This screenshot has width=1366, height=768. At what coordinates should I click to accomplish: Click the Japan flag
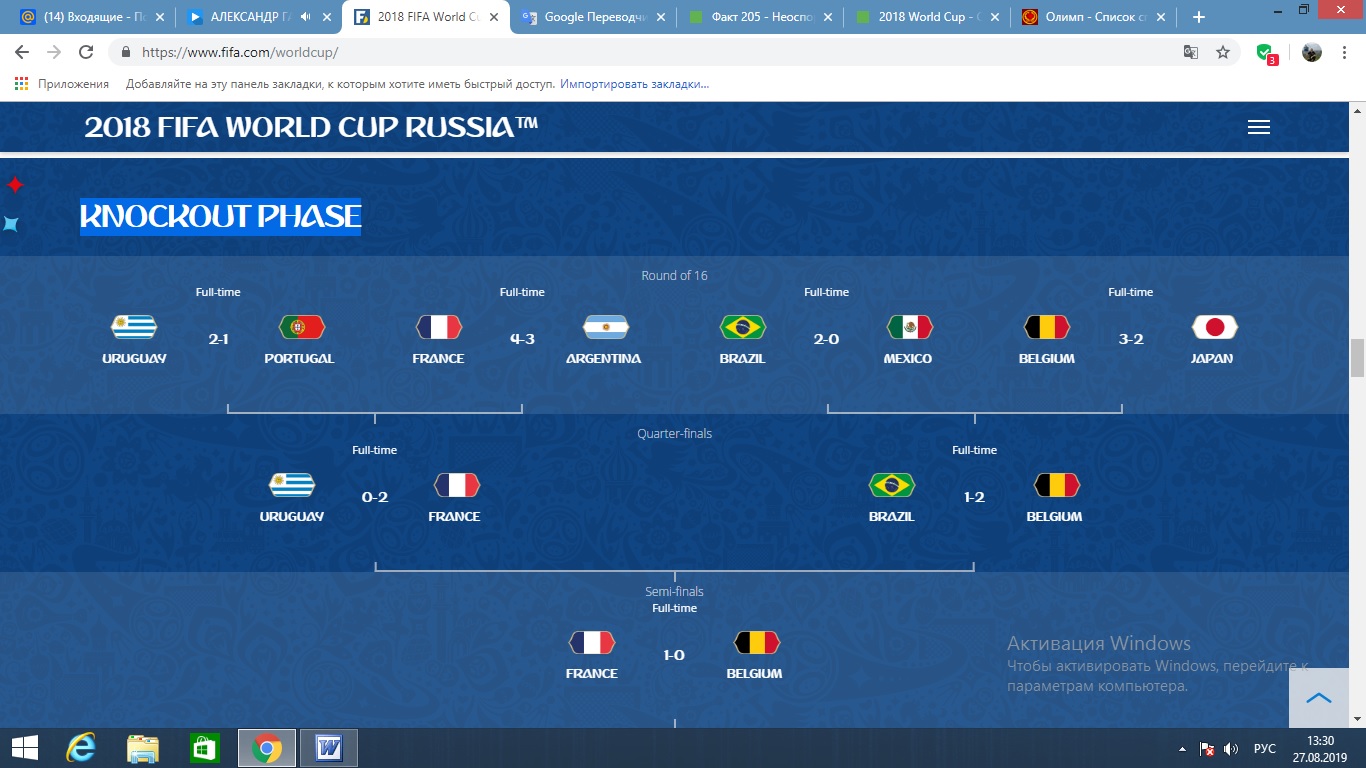coord(1214,327)
